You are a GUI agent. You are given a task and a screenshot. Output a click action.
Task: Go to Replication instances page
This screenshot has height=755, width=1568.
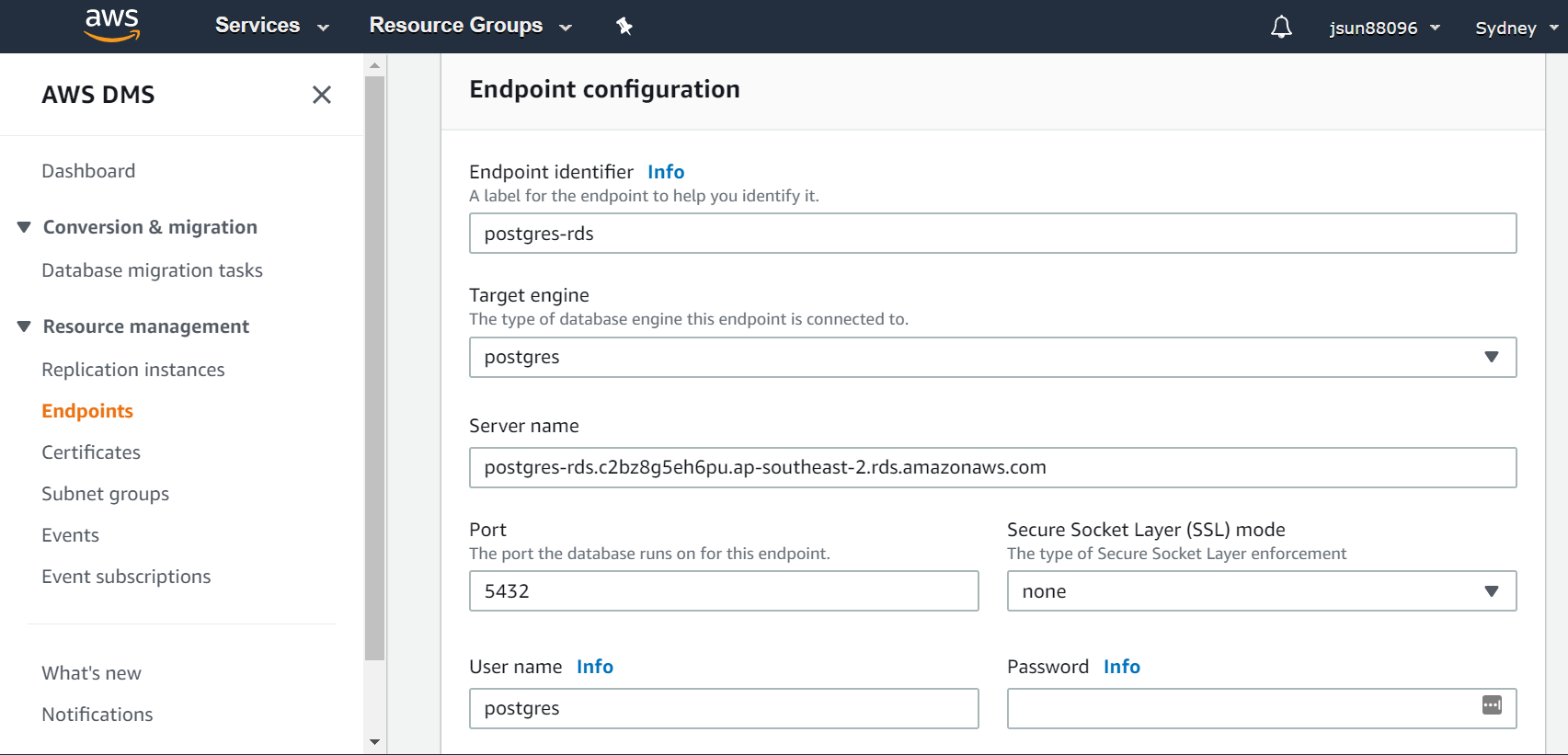coord(133,370)
